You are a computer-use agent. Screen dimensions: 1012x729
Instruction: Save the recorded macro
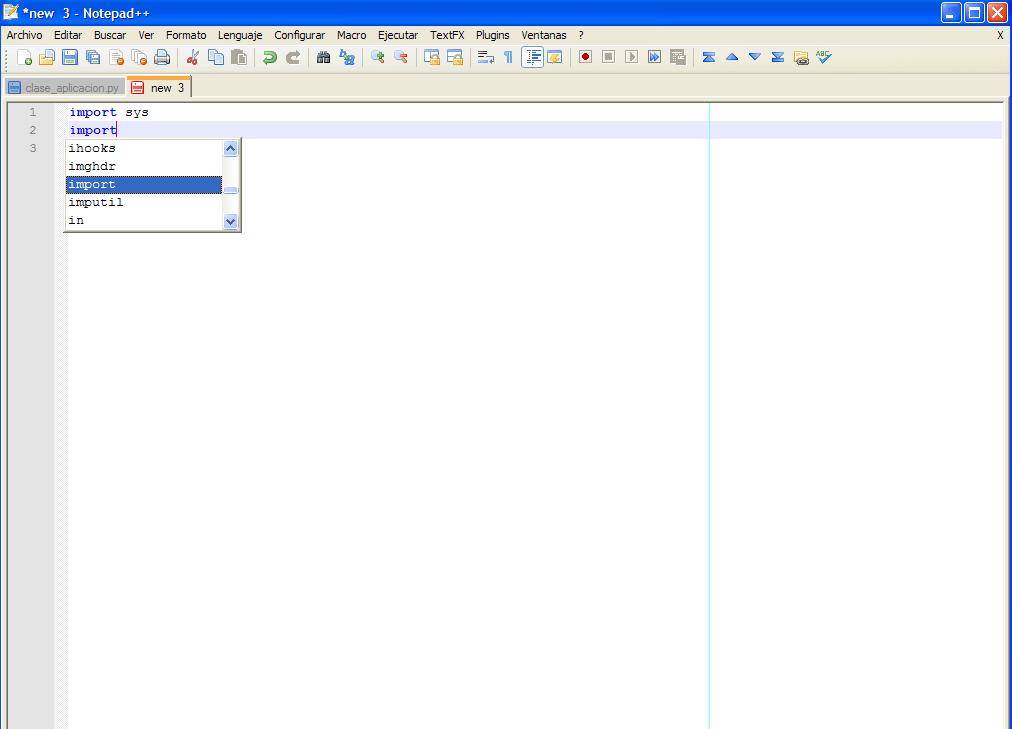(x=678, y=57)
